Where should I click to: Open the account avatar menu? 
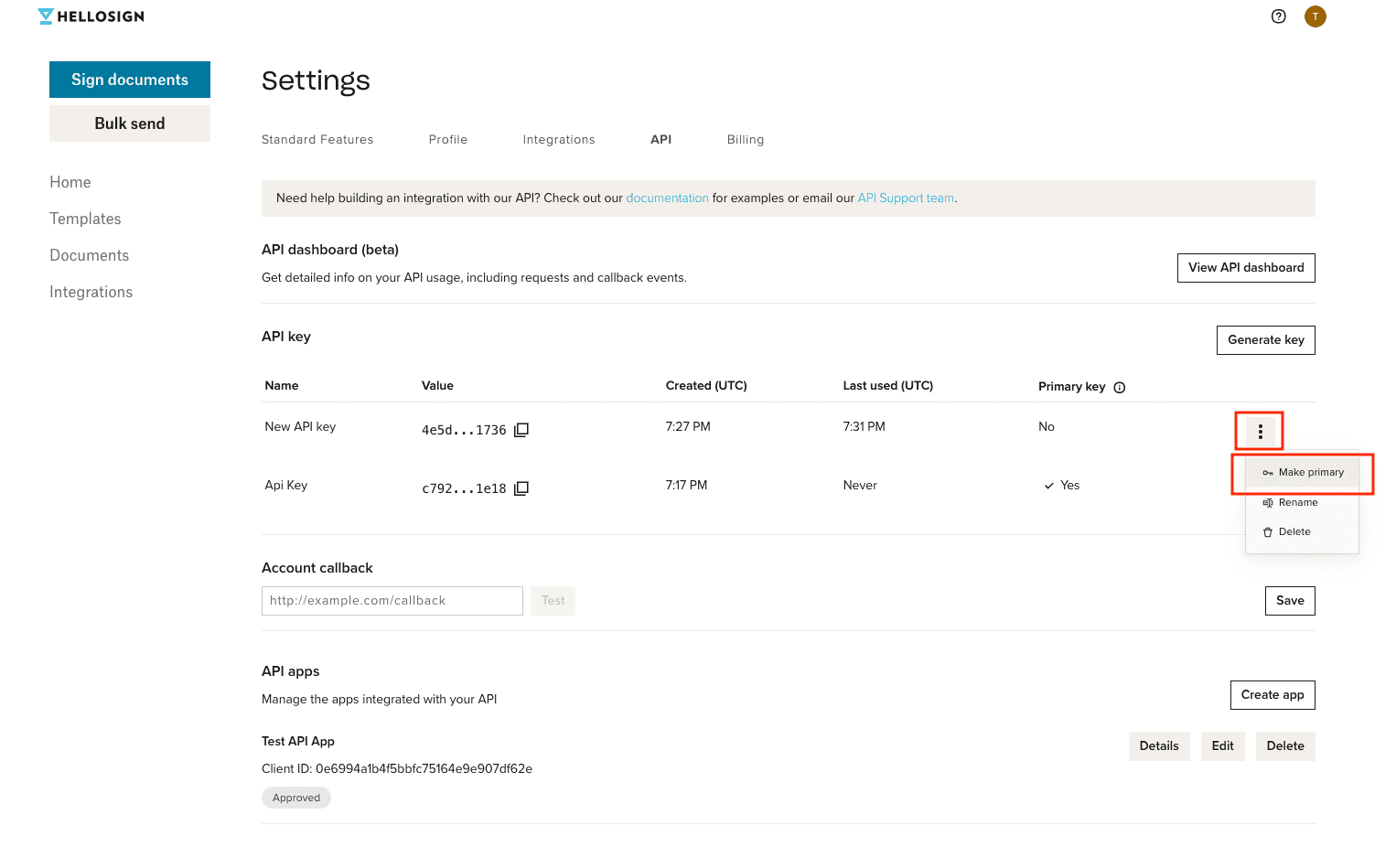click(x=1315, y=16)
